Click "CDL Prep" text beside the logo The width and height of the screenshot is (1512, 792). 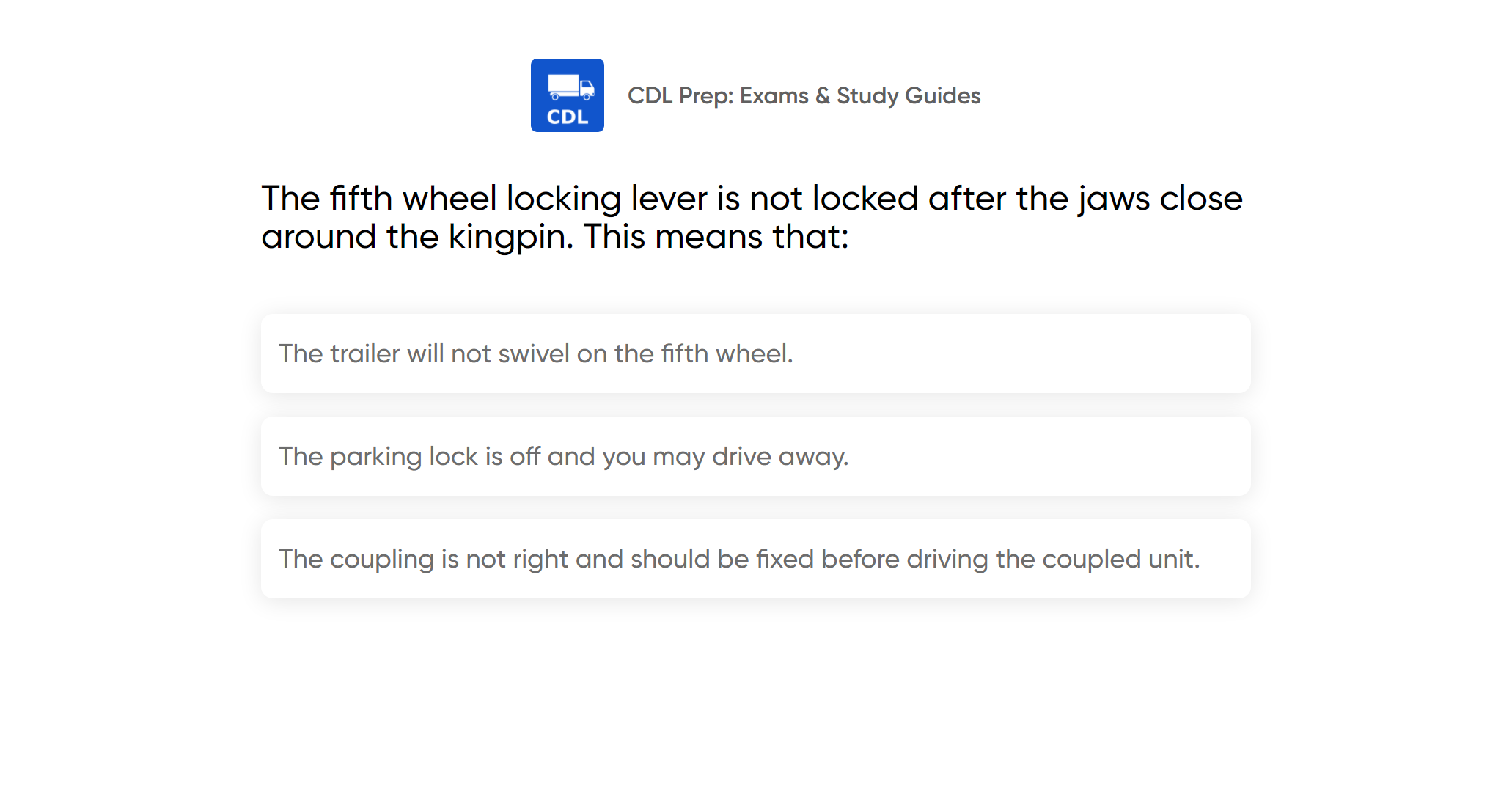click(x=680, y=96)
